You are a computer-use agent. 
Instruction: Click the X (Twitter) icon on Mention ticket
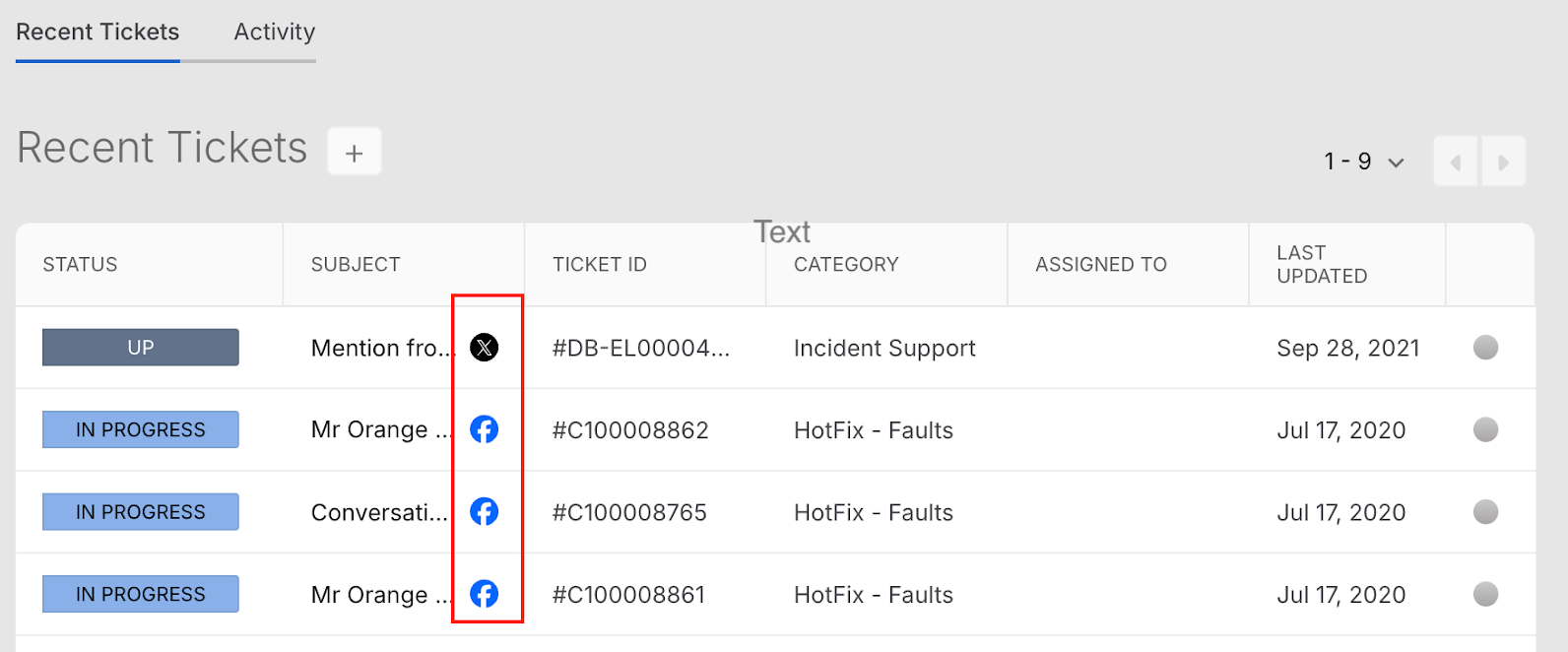[484, 348]
